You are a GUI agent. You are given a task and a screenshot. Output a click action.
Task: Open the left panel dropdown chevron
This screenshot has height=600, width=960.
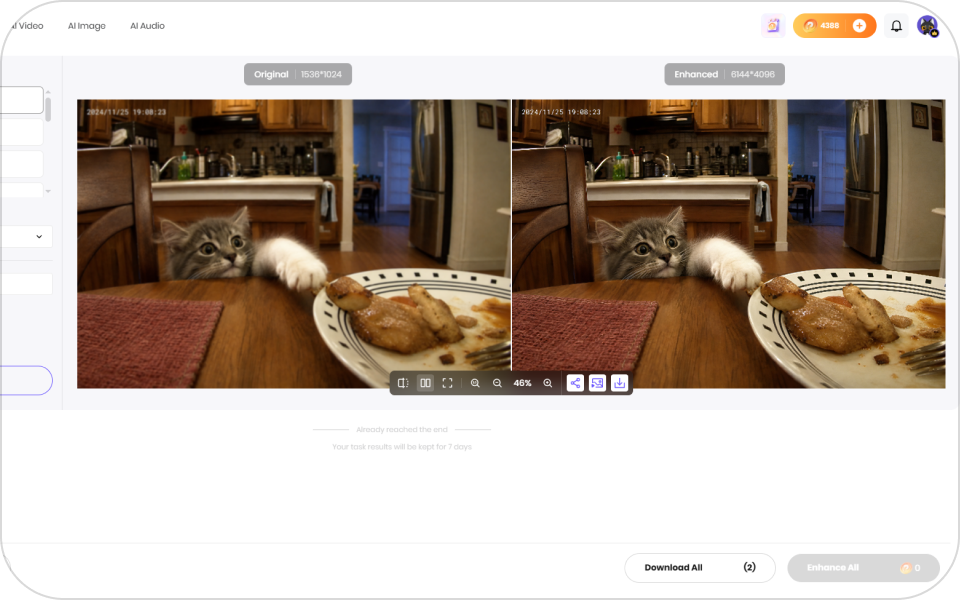[39, 236]
